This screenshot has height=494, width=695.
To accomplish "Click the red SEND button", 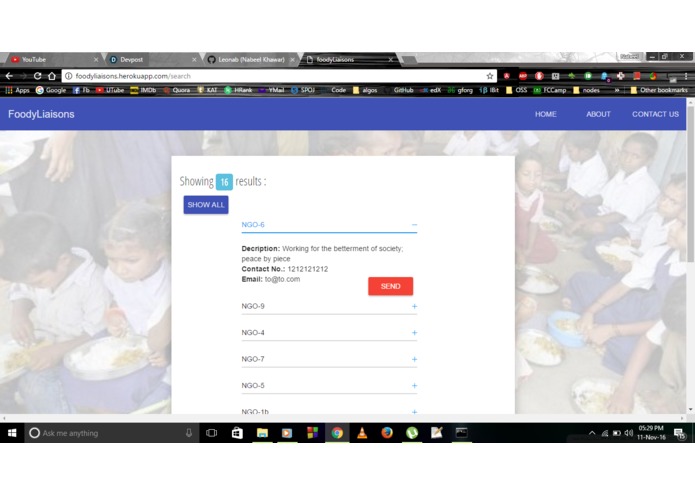I will [x=390, y=286].
